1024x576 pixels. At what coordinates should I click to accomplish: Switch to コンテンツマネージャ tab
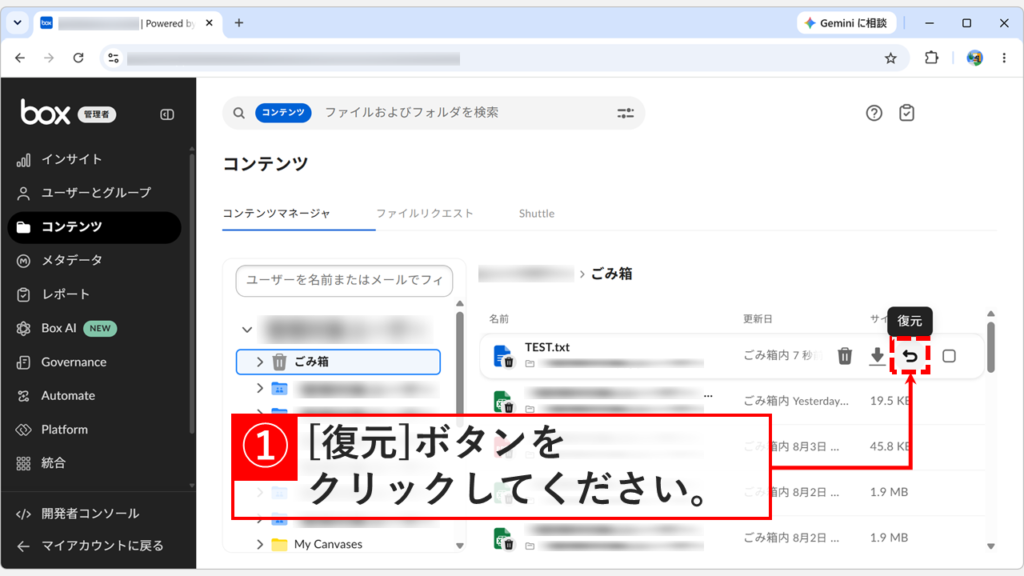tap(277, 214)
